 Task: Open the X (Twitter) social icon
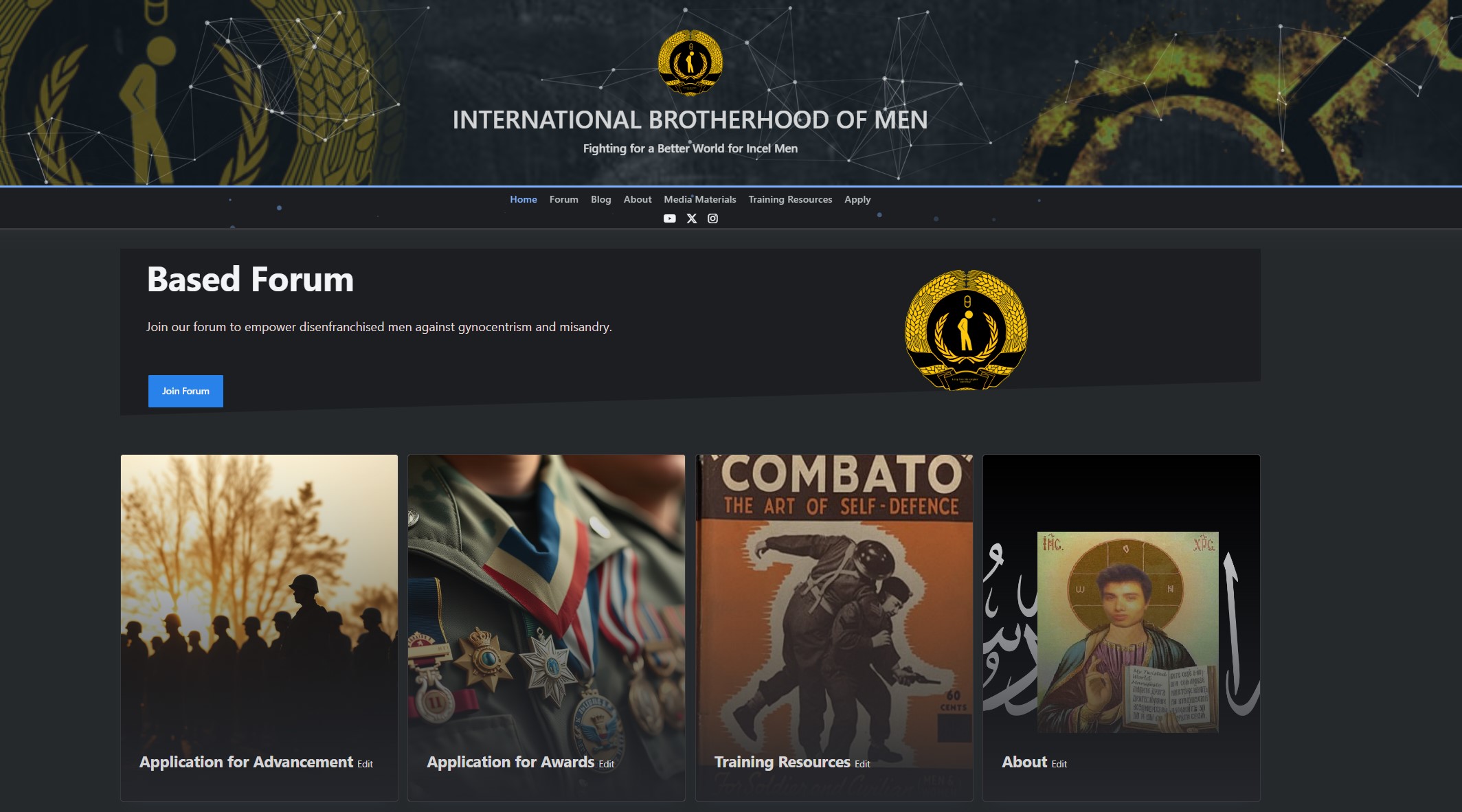(x=692, y=218)
